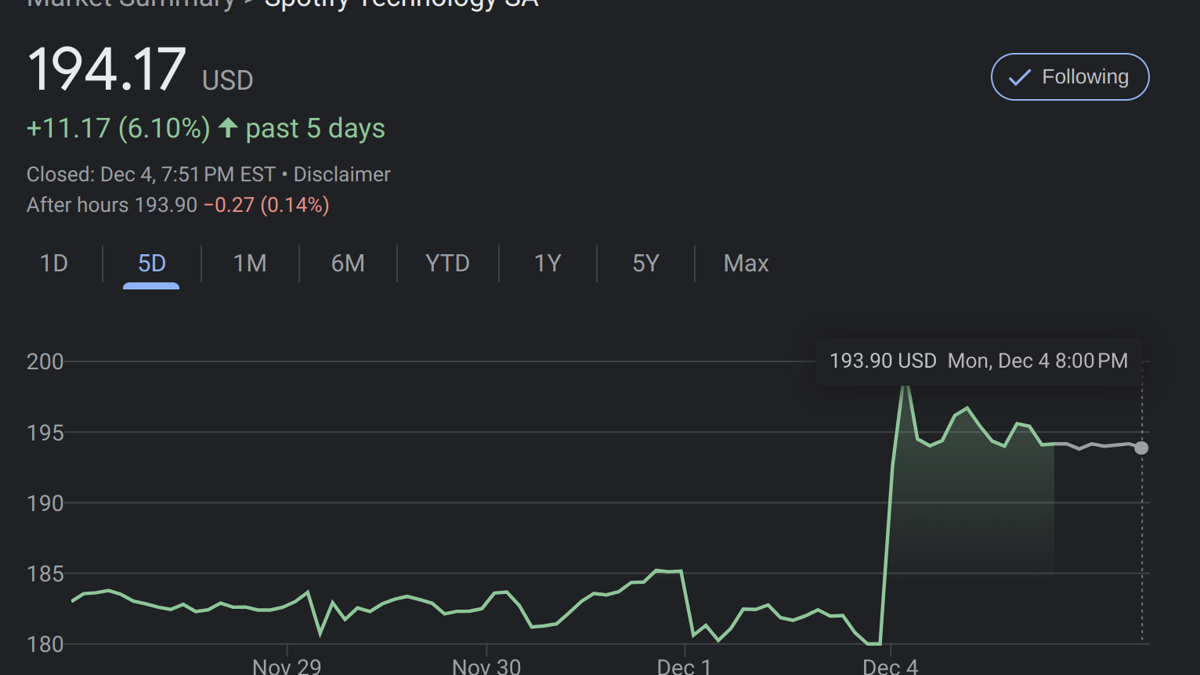Click the −0.27 (0.14%) after-hours change

[x=266, y=205]
